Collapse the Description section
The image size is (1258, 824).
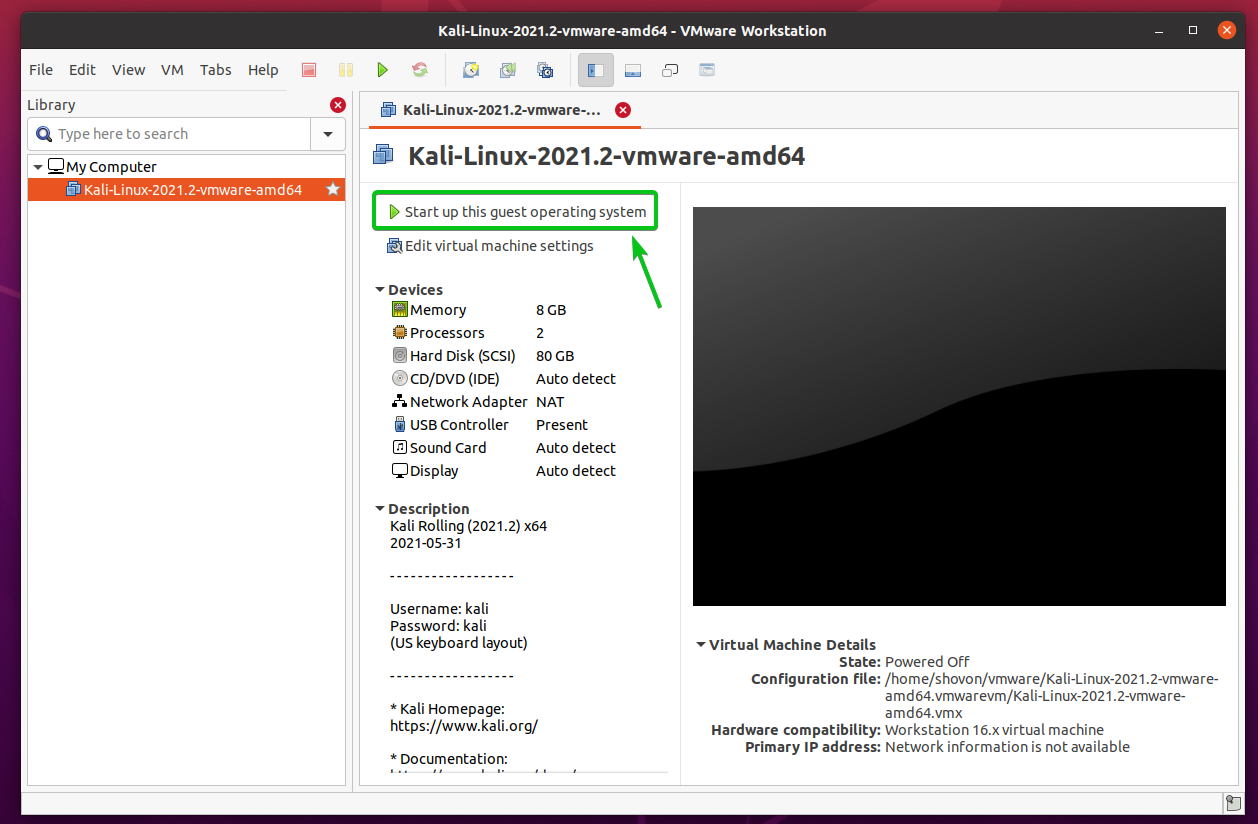point(380,508)
